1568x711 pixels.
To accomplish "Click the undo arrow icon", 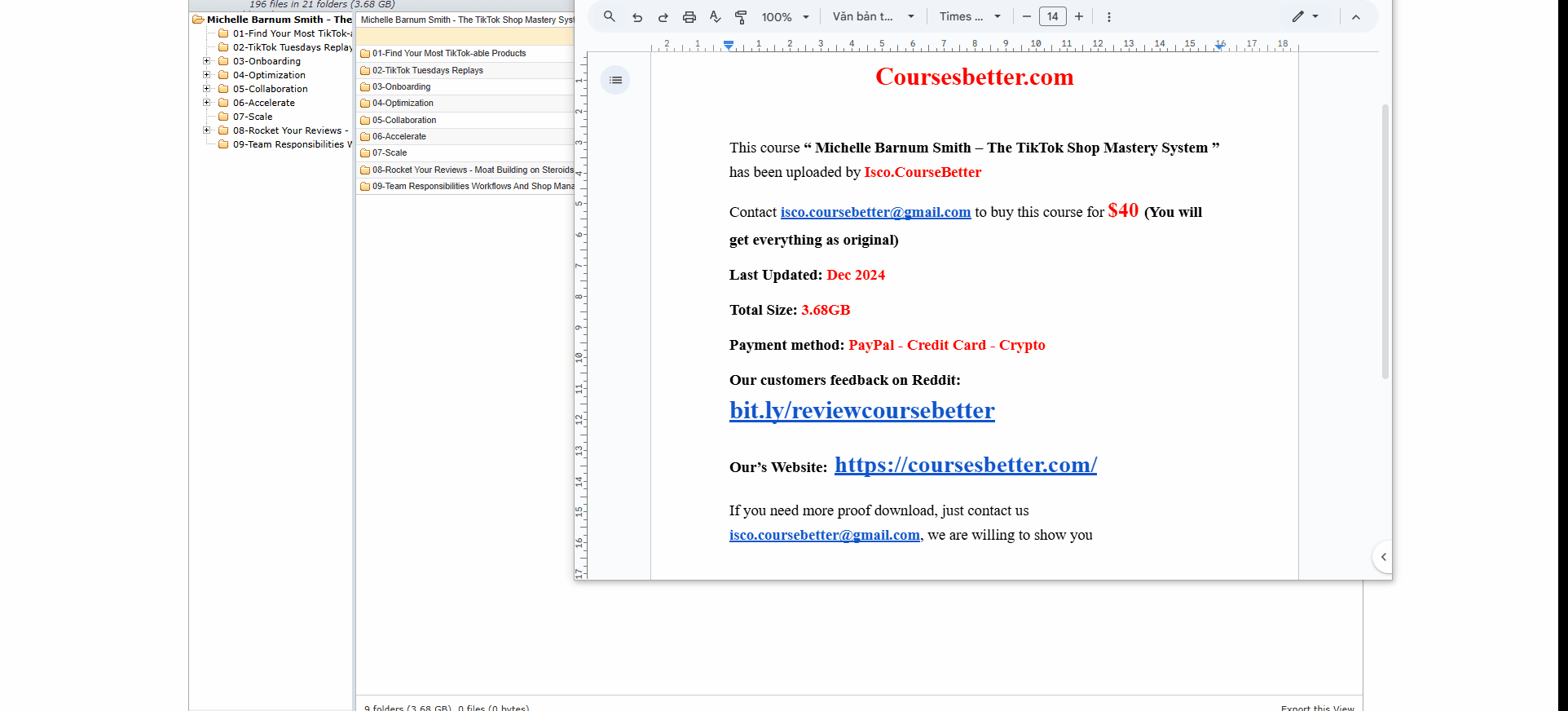I will [x=637, y=17].
